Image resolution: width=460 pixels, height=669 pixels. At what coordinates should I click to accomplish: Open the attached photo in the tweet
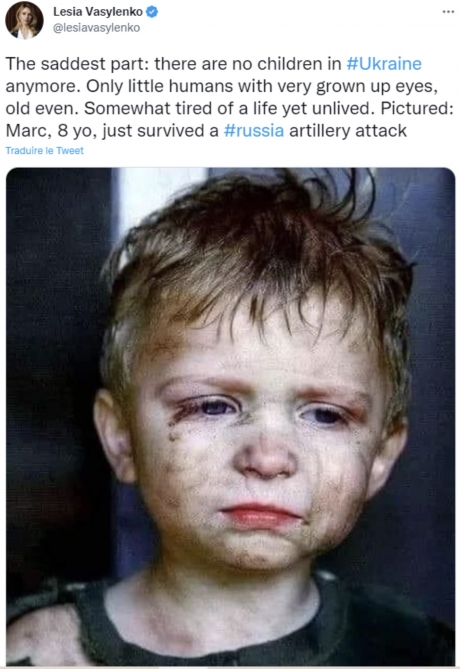tap(230, 416)
